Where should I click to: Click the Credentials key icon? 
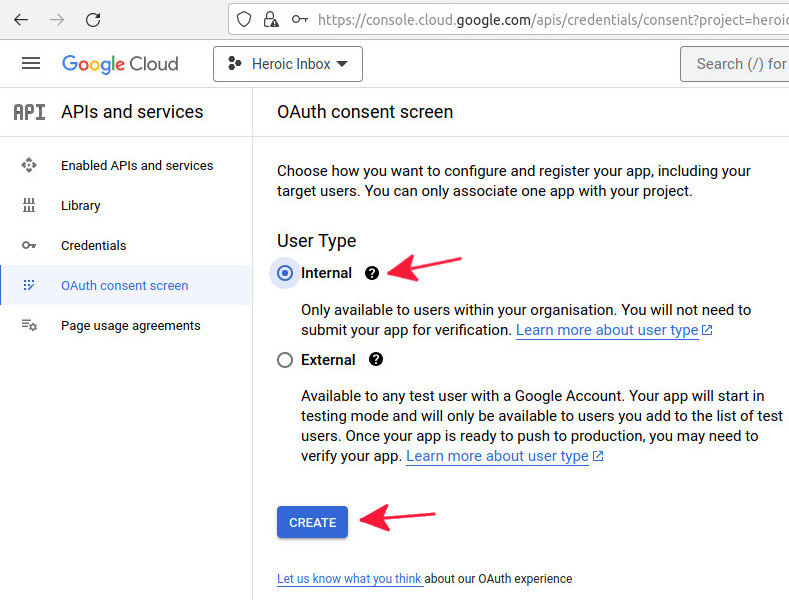tap(29, 245)
